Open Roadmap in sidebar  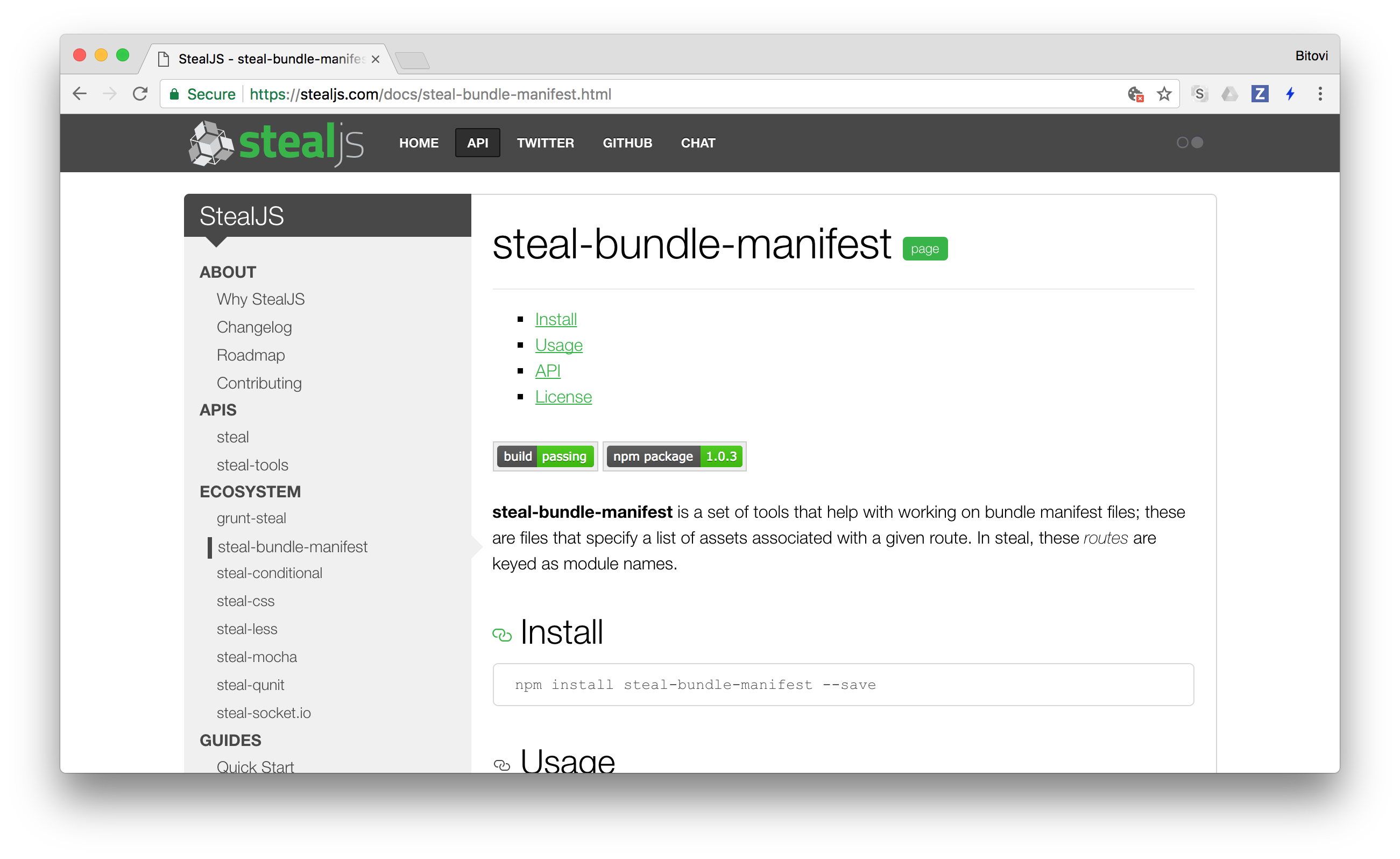tap(251, 355)
